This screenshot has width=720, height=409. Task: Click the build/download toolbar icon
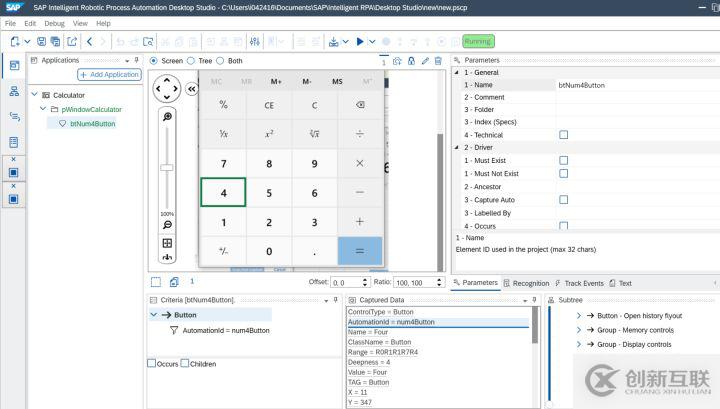click(334, 42)
